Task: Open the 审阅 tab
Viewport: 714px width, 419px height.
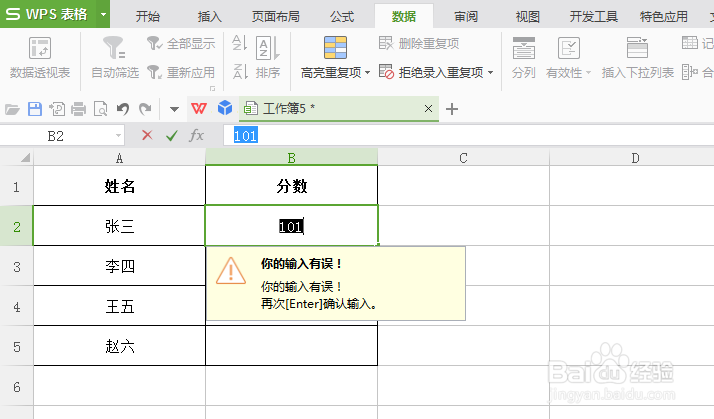Action: [x=466, y=17]
